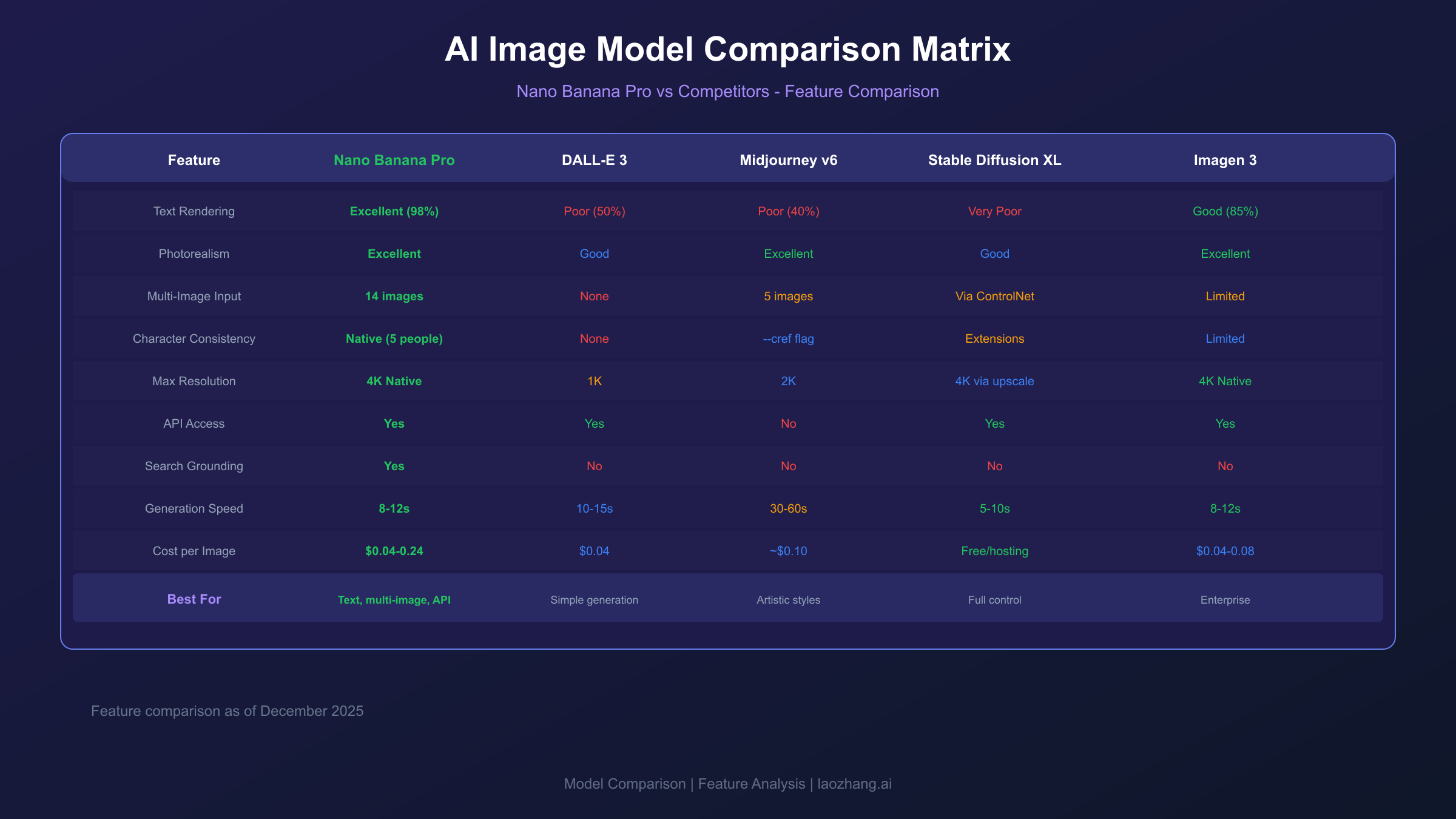This screenshot has height=819, width=1456.
Task: Select the Best For row header
Action: click(x=194, y=599)
